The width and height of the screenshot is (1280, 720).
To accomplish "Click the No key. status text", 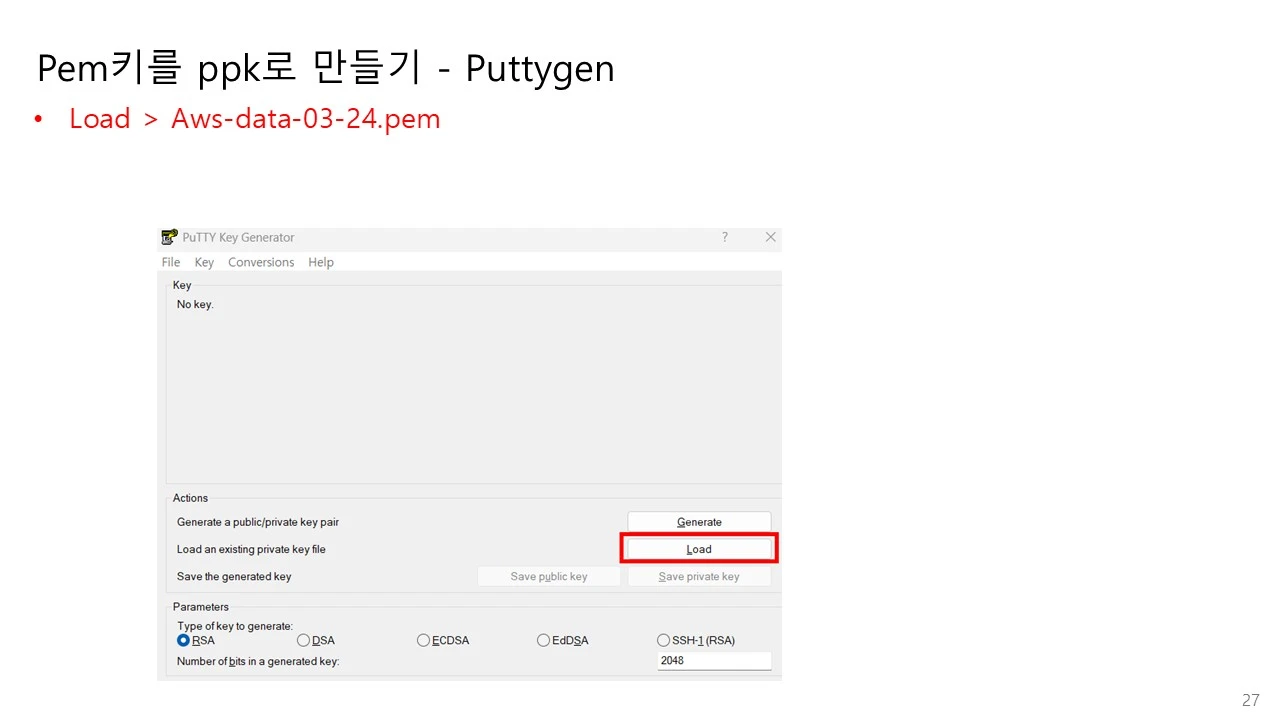I will point(194,304).
